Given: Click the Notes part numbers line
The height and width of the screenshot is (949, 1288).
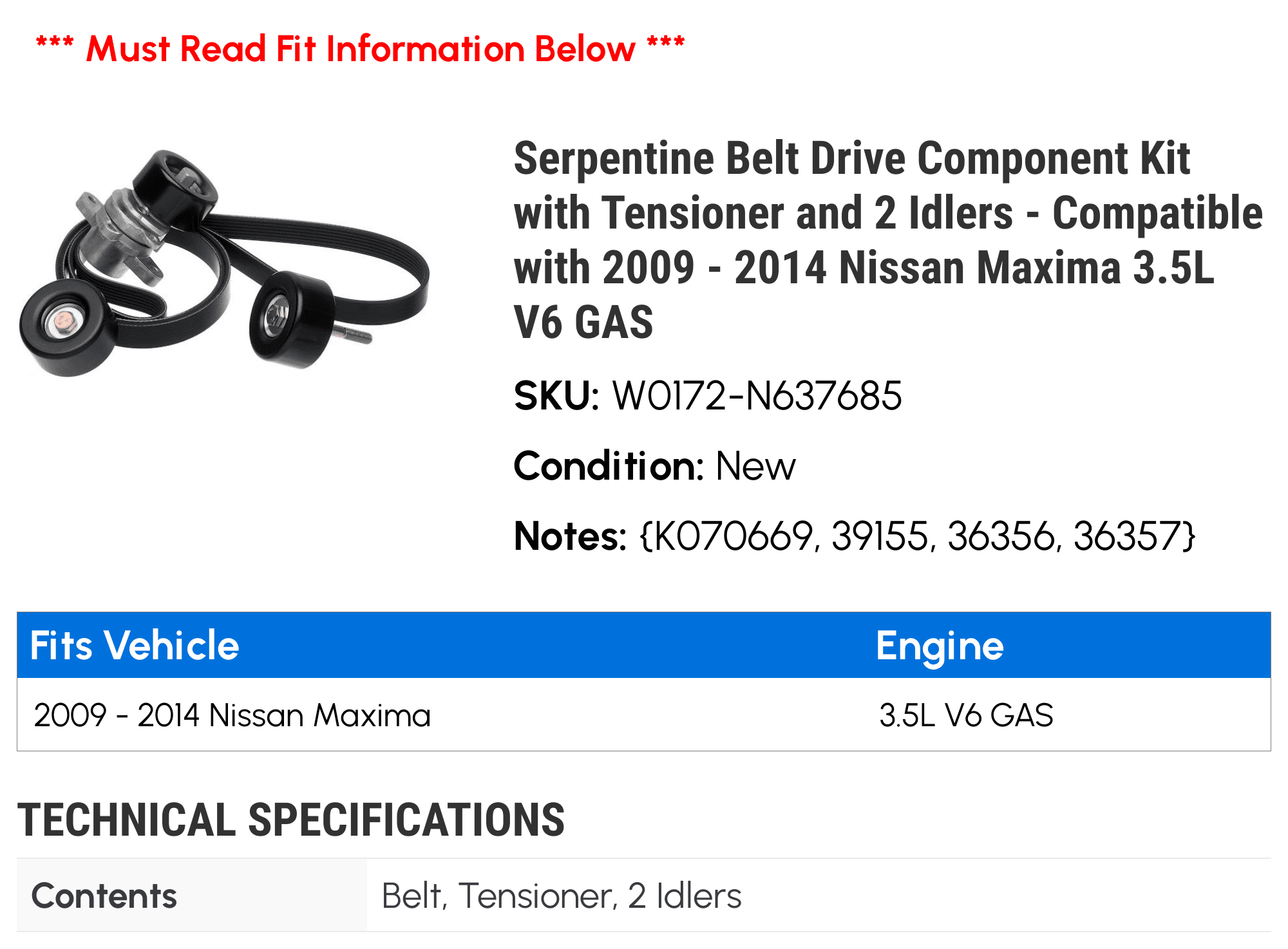Looking at the screenshot, I should point(855,536).
